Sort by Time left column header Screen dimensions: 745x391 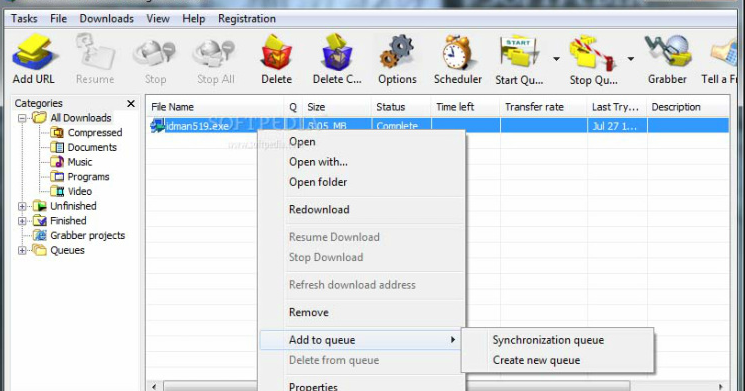tap(465, 107)
